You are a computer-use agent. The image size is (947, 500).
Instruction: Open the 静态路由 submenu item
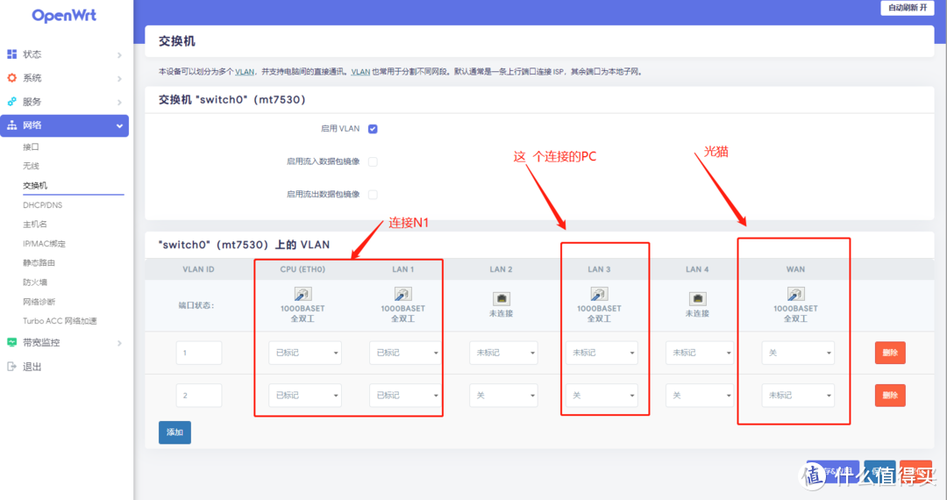[x=39, y=263]
